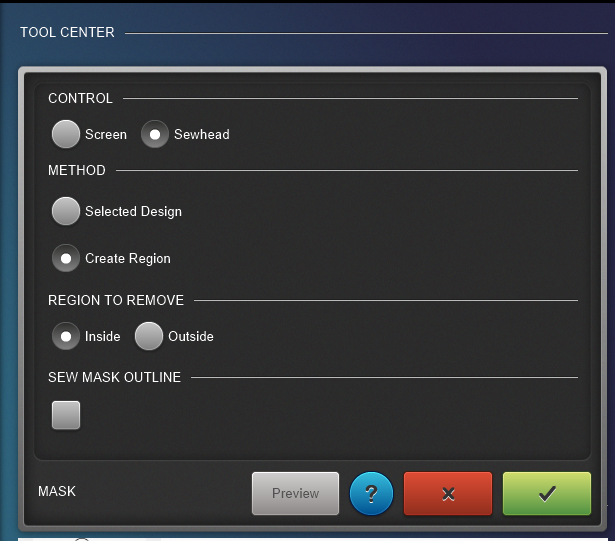The height and width of the screenshot is (541, 615).
Task: Enable the Sew Mask Outline checkbox
Action: (x=66, y=415)
